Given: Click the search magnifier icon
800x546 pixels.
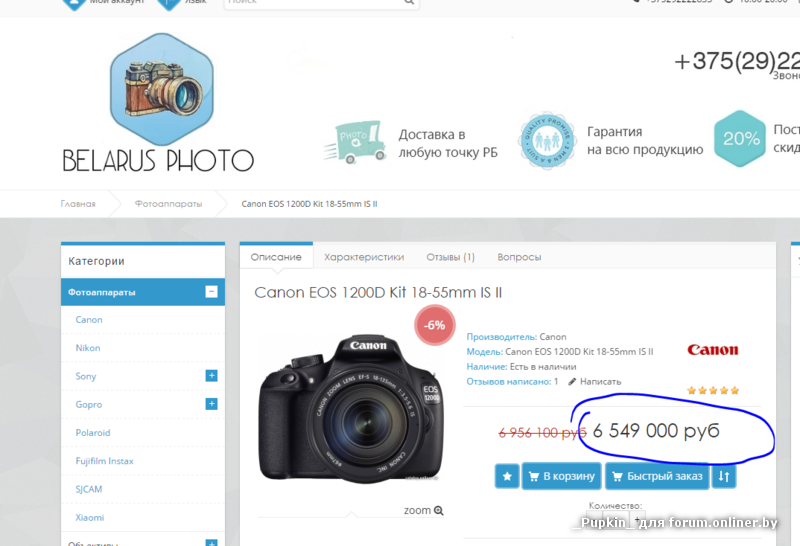Looking at the screenshot, I should 409,2.
